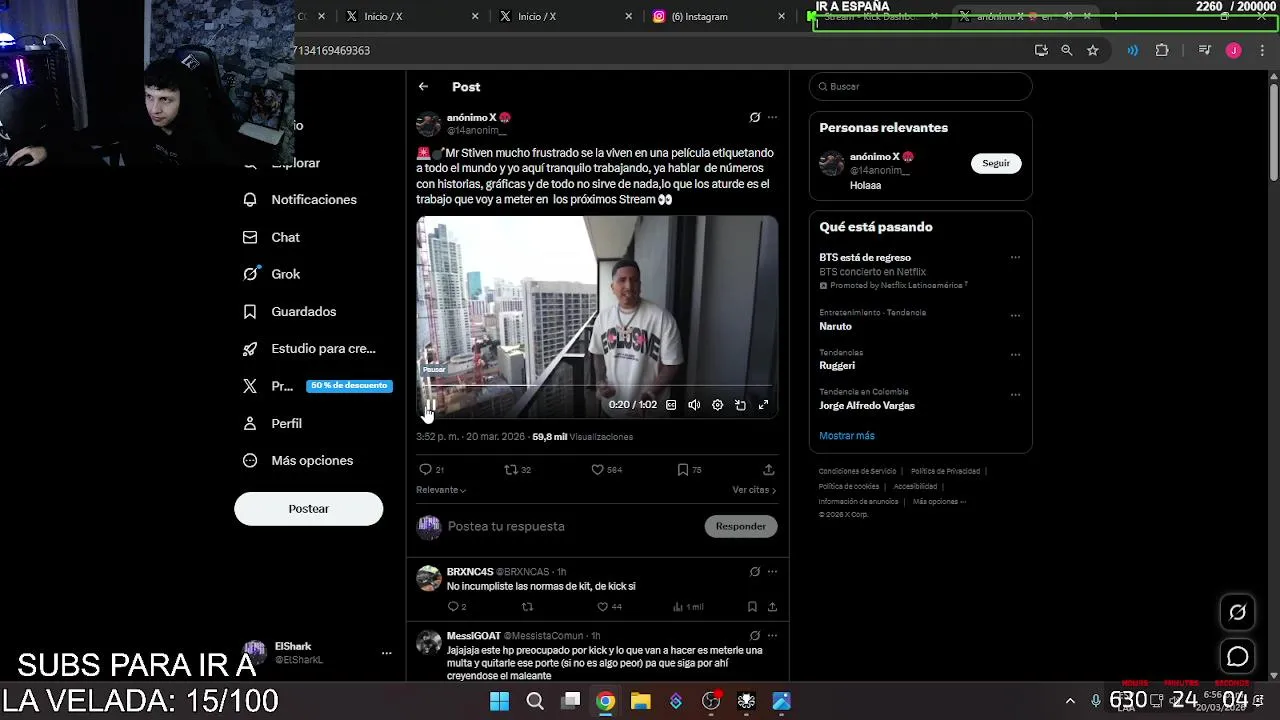
Task: Bookmark the BRXNC4S reply
Action: click(752, 607)
